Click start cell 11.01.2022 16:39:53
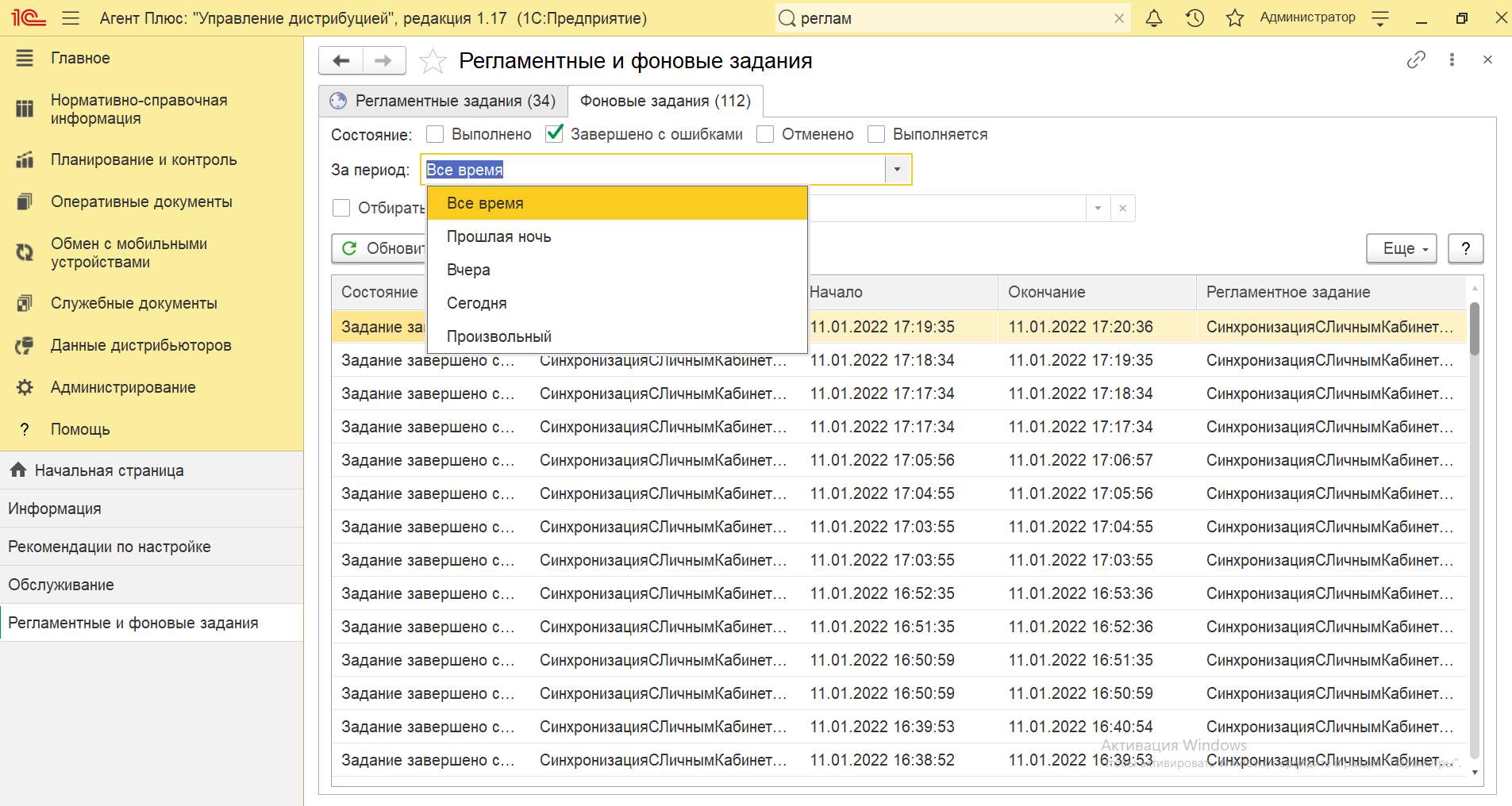This screenshot has width=1512, height=806. 882,727
